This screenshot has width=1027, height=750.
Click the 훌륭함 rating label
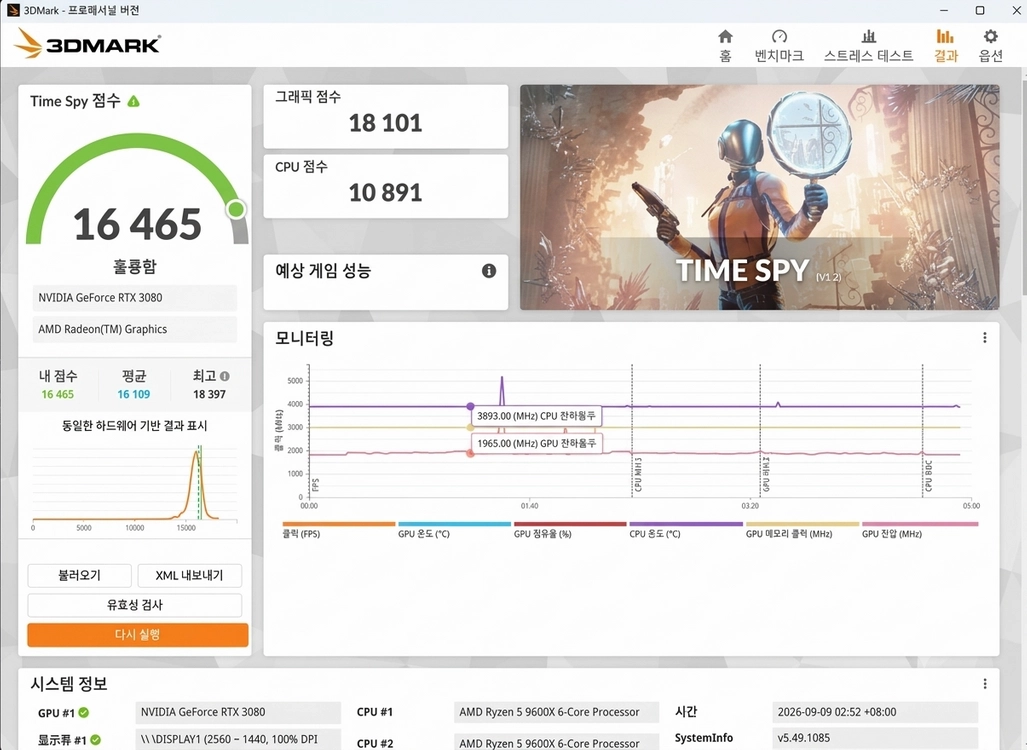click(x=134, y=267)
